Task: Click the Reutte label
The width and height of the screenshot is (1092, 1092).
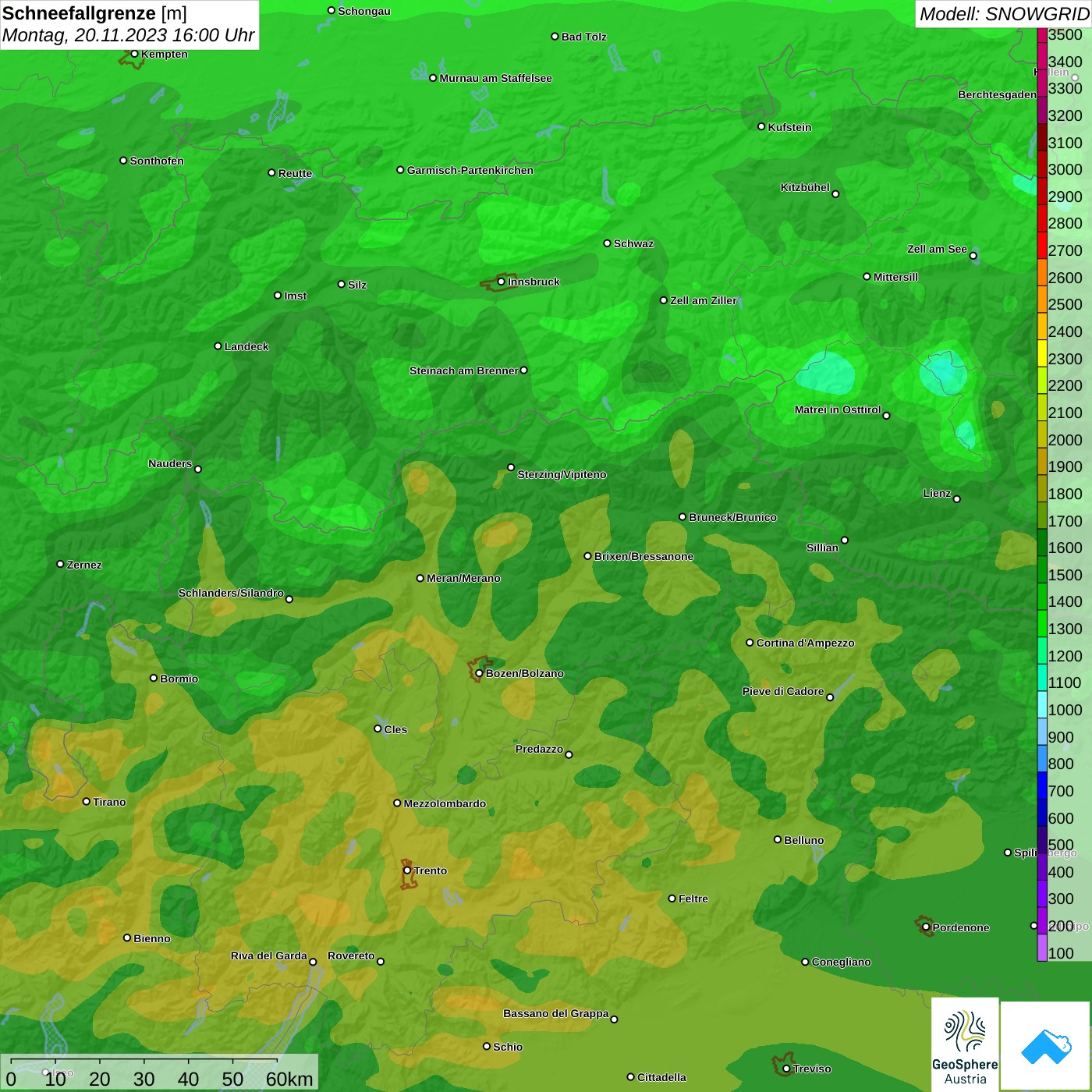Action: click(296, 173)
